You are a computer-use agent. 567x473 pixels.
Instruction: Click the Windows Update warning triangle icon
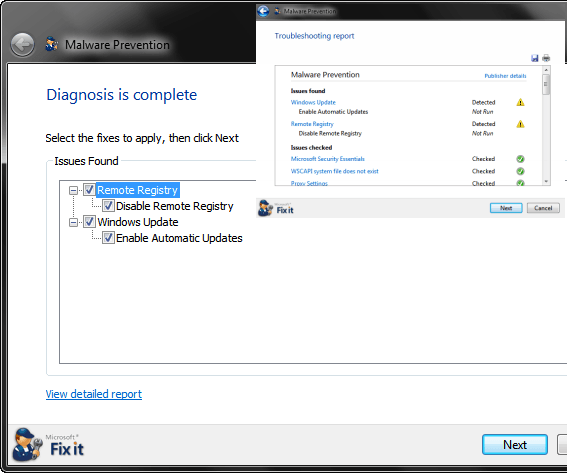520,102
